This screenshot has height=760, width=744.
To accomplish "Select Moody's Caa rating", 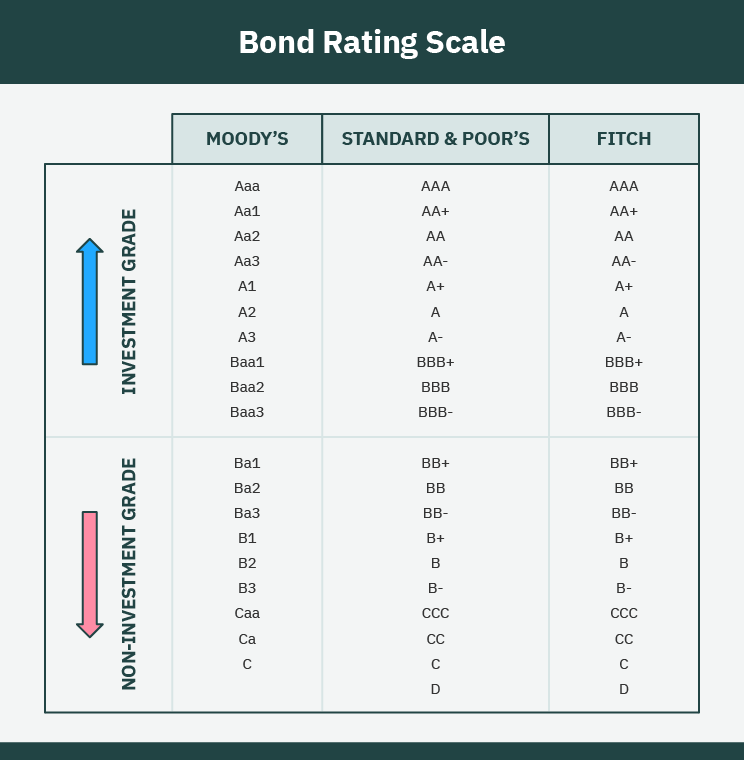I will coord(247,613).
